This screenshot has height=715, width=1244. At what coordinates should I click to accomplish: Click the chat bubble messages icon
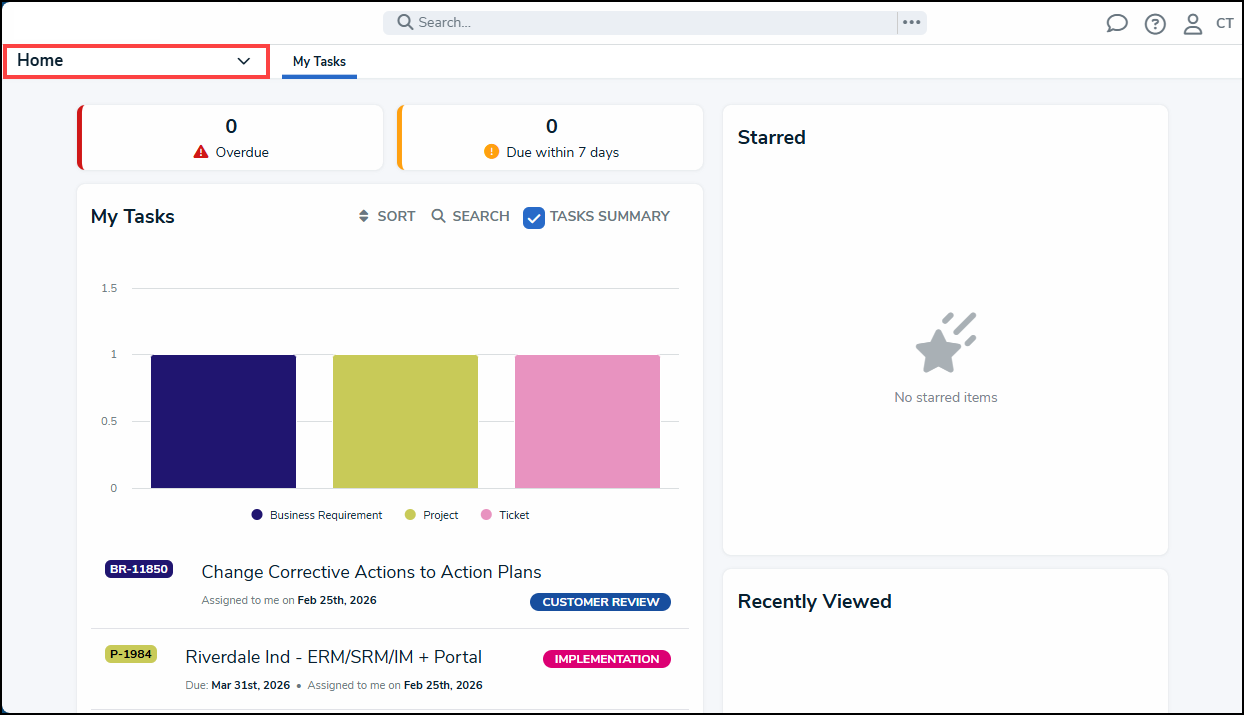point(1117,24)
